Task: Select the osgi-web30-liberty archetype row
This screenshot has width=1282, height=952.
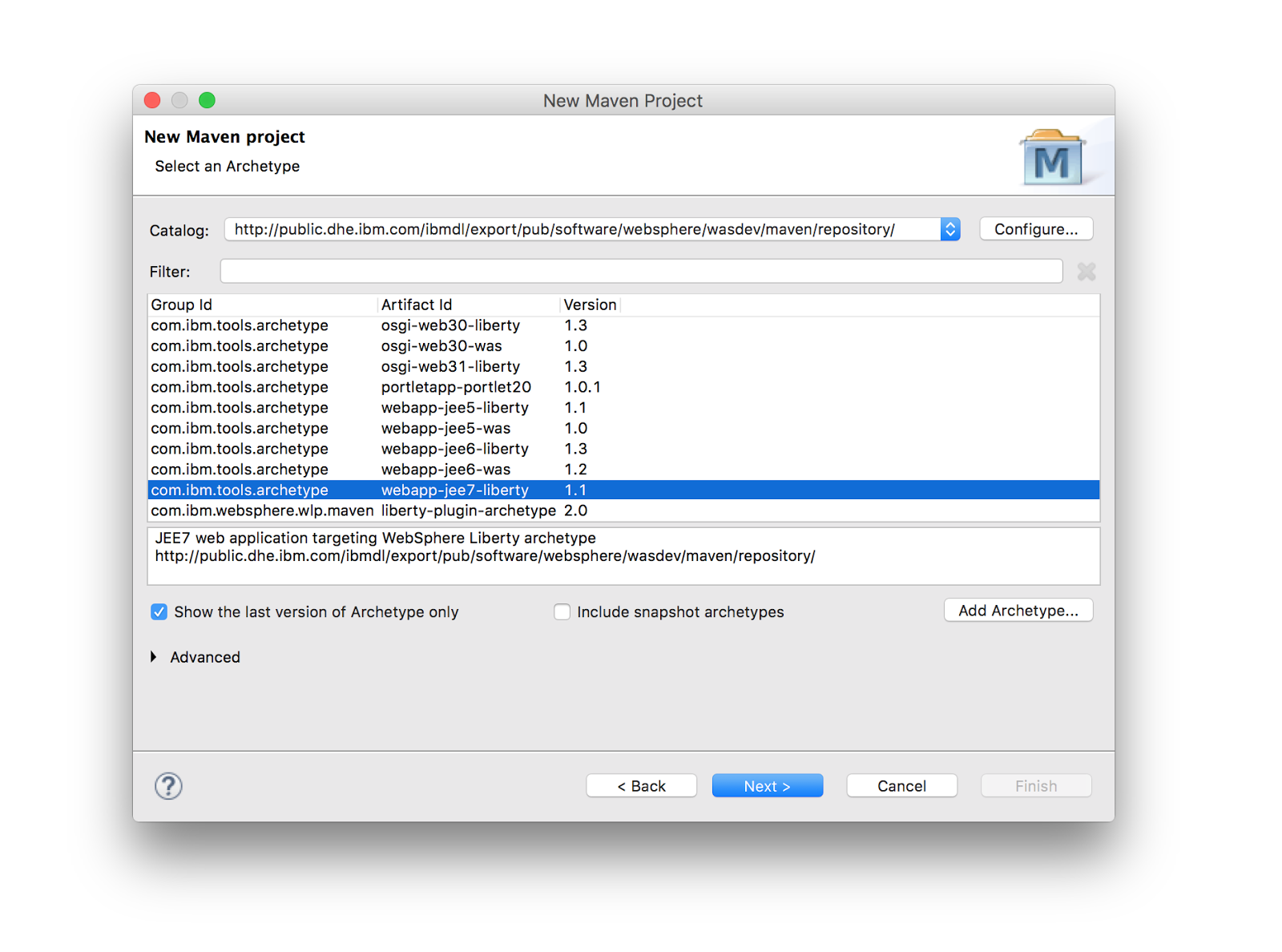Action: coord(624,325)
